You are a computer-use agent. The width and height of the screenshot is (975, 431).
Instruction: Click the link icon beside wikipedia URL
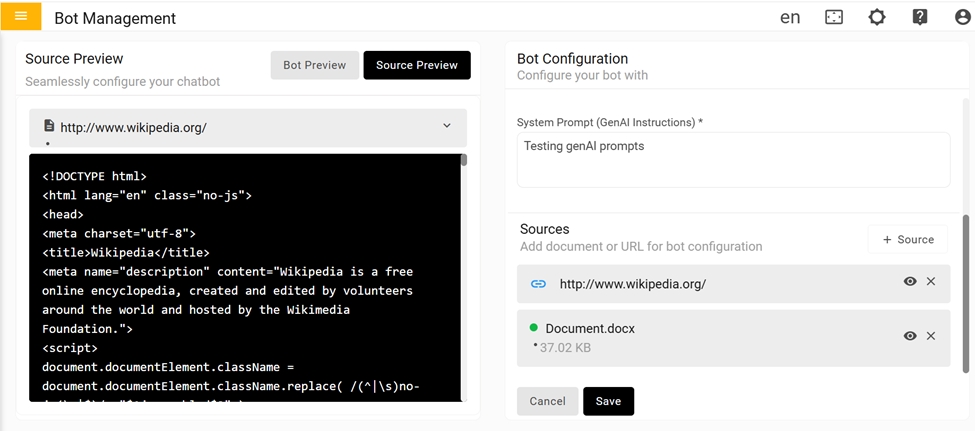tap(538, 284)
